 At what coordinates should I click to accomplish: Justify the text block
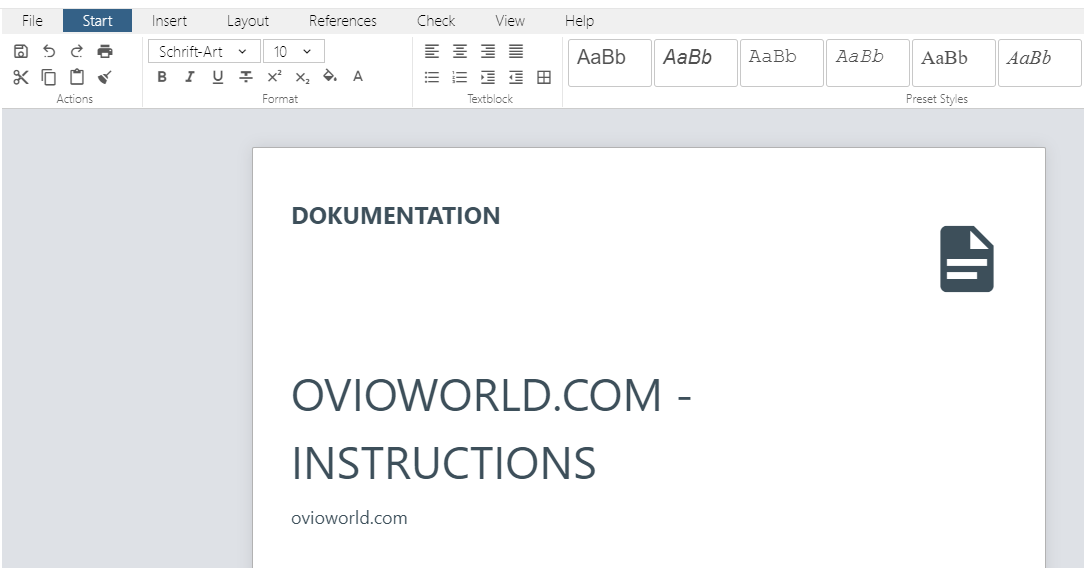[516, 51]
